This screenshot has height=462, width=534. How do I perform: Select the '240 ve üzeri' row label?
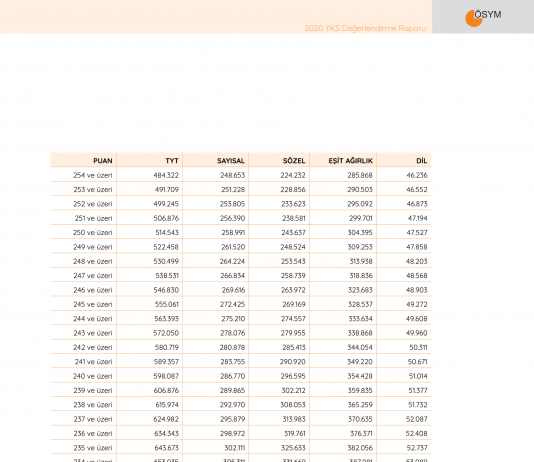(x=92, y=376)
